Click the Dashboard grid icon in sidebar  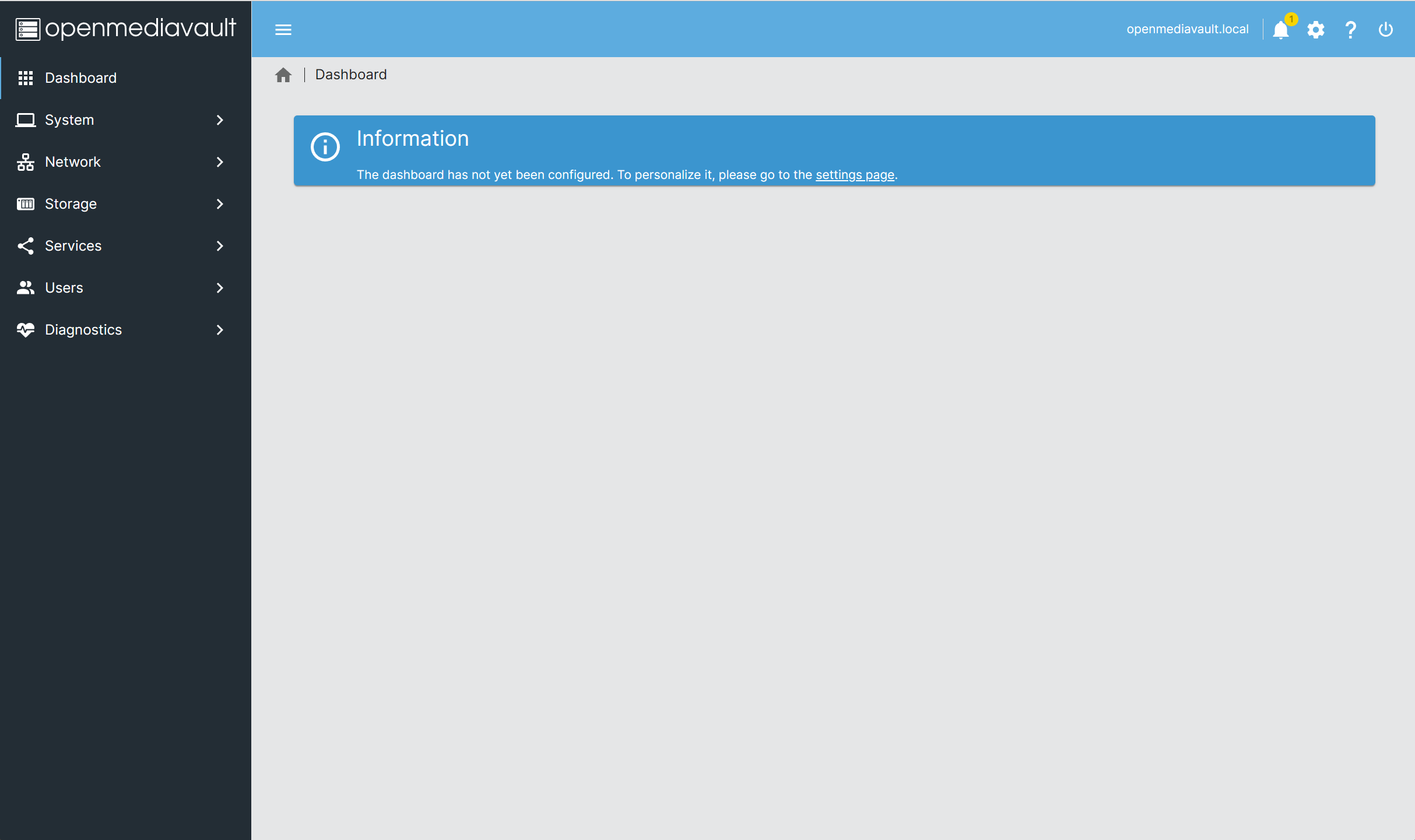(26, 78)
